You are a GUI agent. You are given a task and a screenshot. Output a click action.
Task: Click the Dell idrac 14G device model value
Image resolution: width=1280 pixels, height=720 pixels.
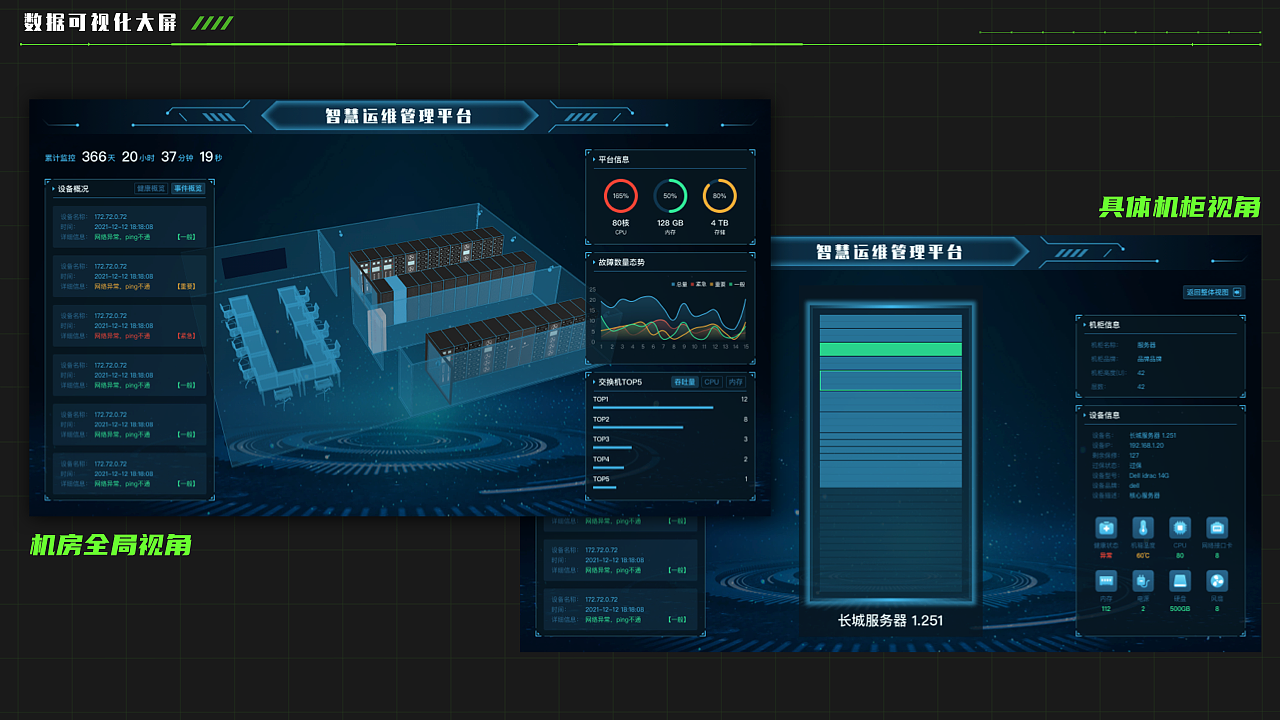1149,475
